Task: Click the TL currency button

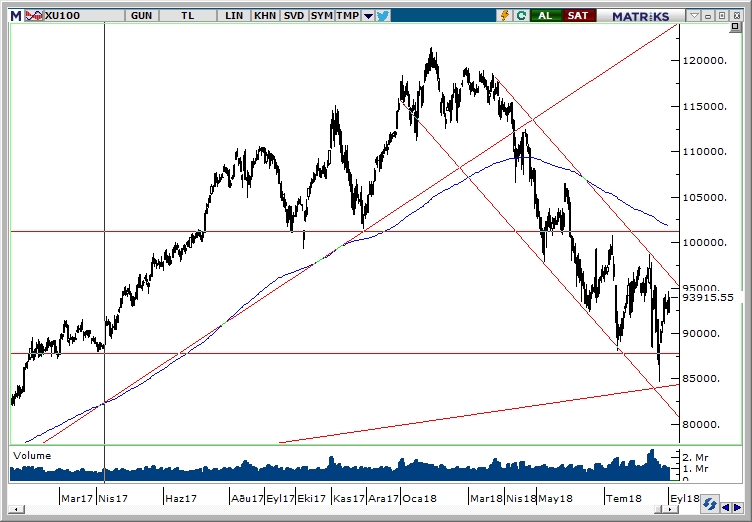Action: [x=188, y=16]
